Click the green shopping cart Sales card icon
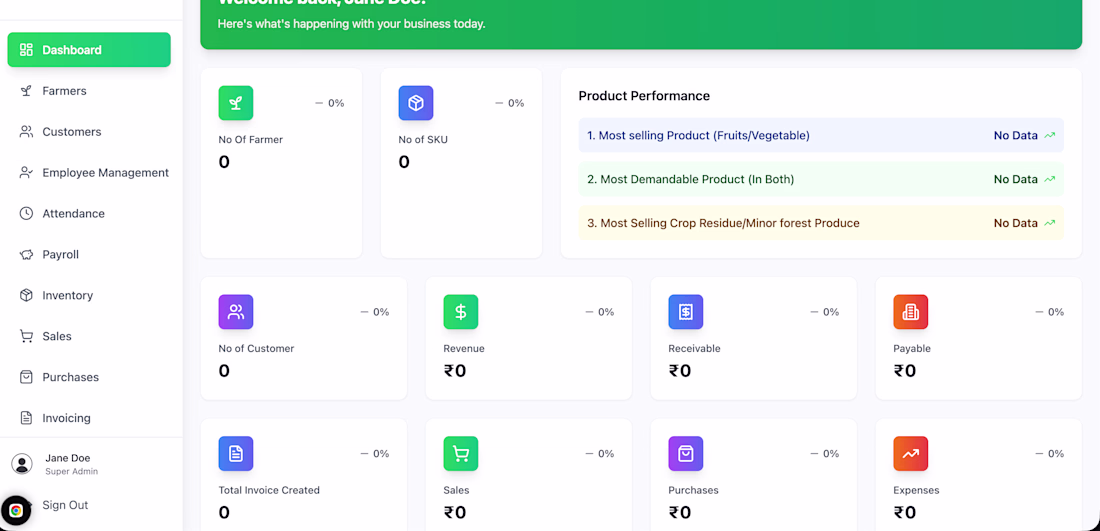 (461, 454)
